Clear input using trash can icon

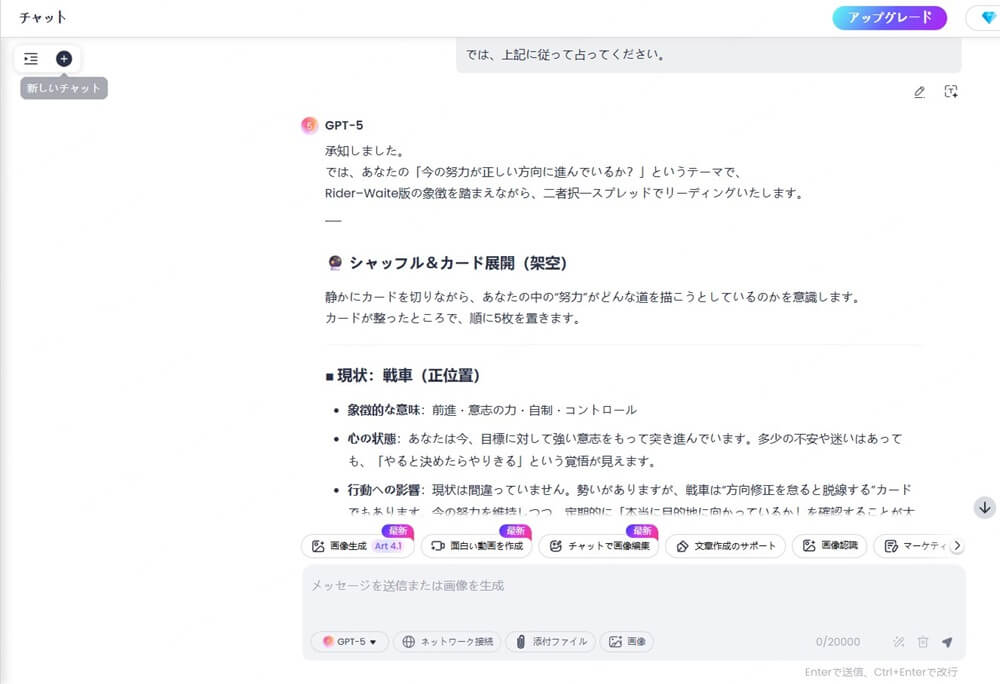(x=923, y=642)
